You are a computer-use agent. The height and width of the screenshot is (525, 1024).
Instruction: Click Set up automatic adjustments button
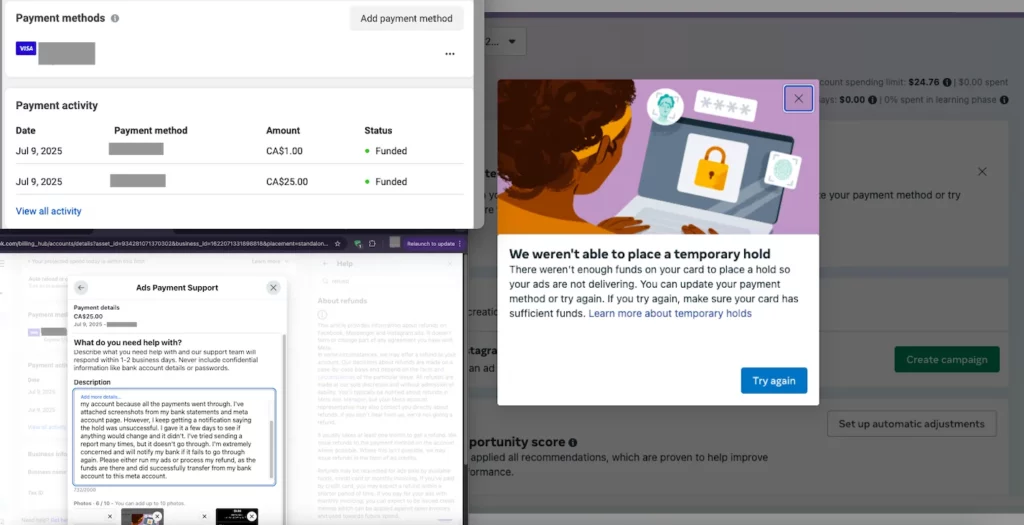pyautogui.click(x=911, y=424)
